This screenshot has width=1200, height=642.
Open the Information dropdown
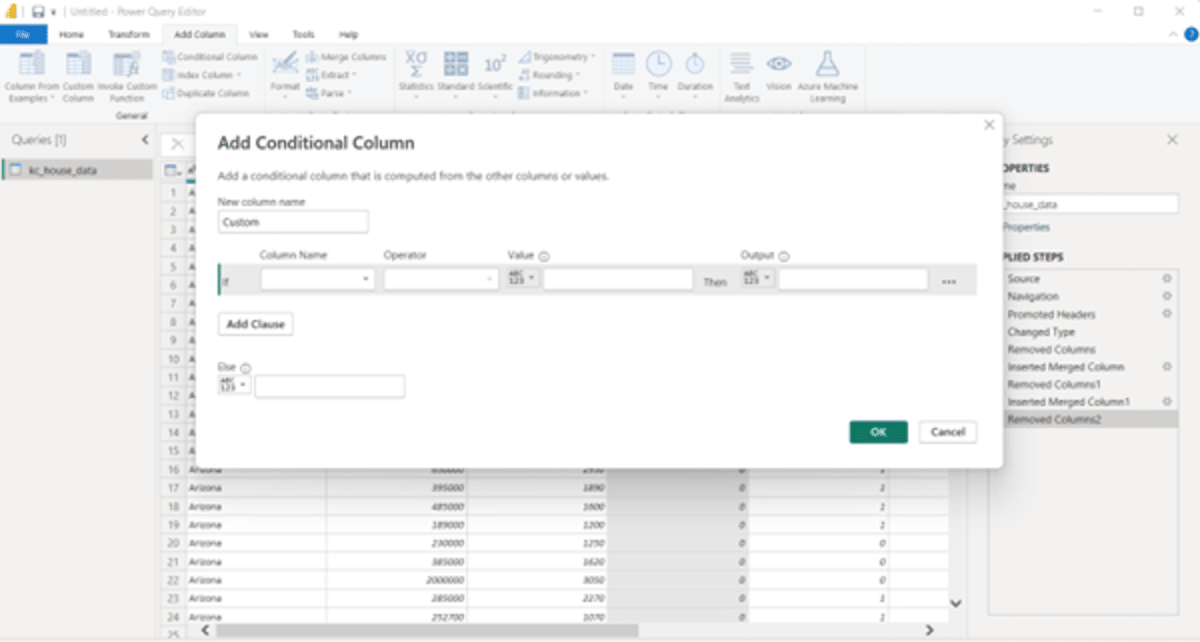553,93
